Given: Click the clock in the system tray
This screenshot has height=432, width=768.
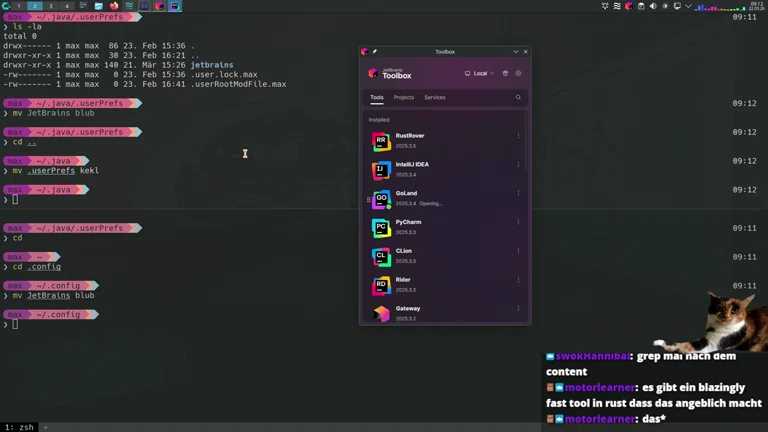Looking at the screenshot, I should click(757, 6).
